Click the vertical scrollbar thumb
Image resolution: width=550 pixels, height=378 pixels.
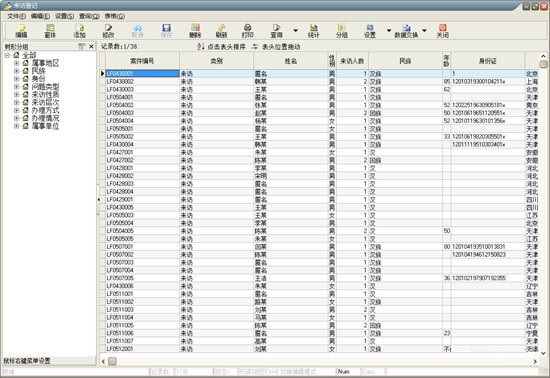tap(543, 64)
